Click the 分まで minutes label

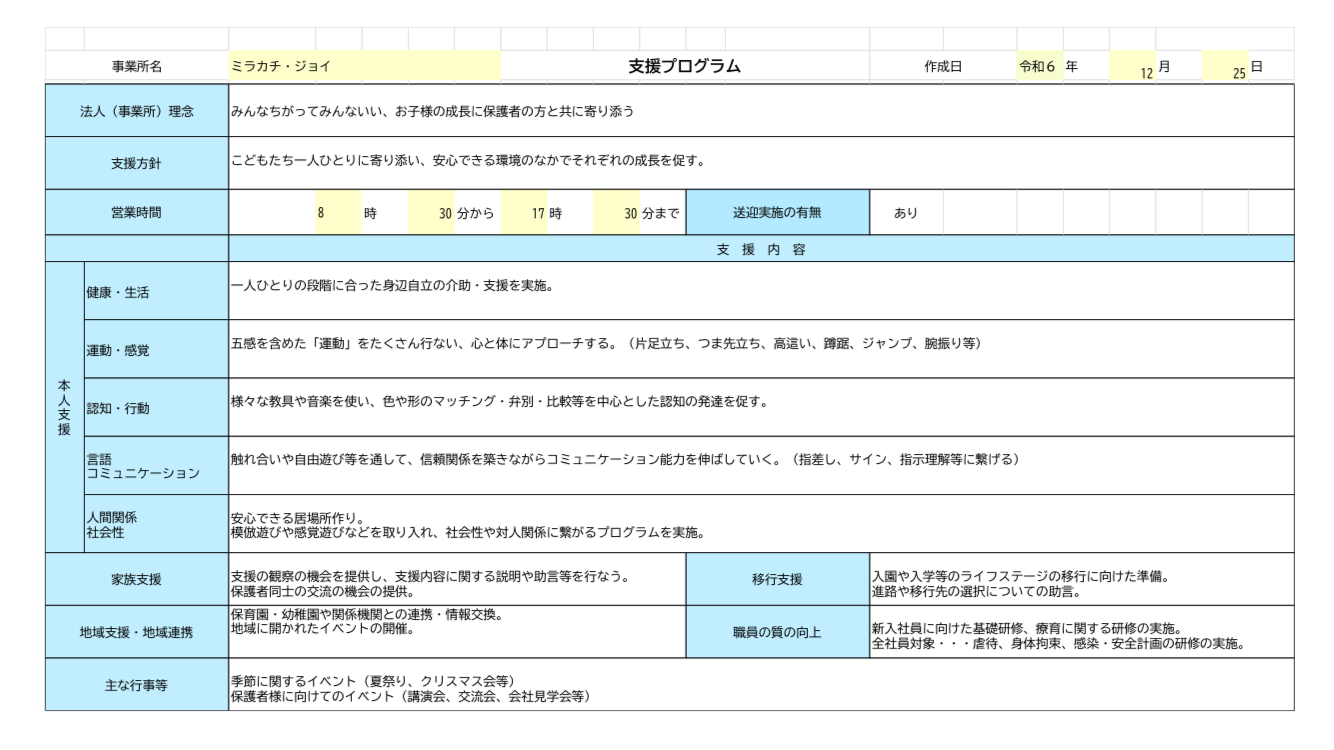coord(660,212)
